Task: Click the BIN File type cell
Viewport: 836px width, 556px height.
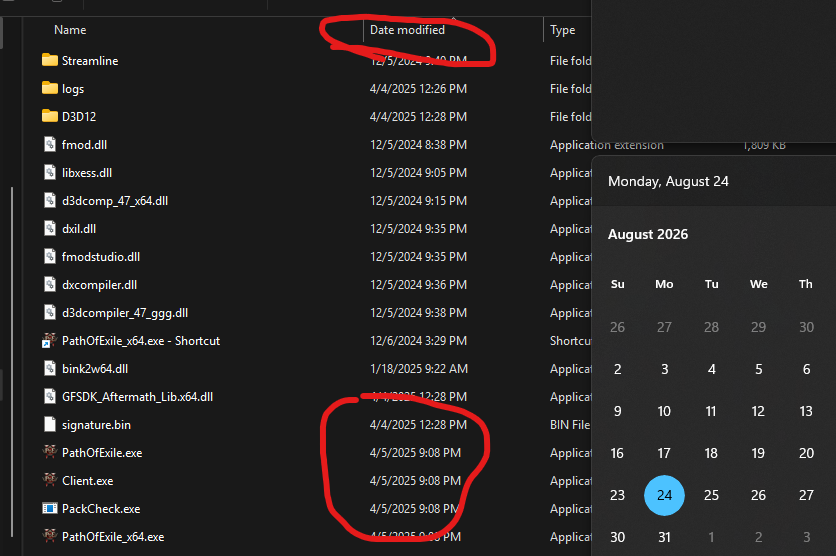Action: (x=570, y=425)
